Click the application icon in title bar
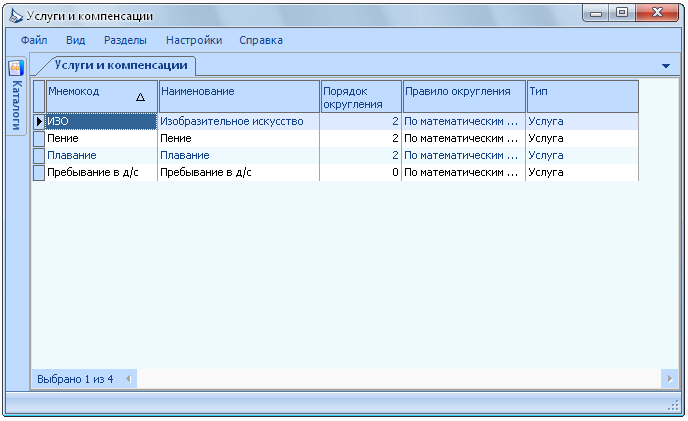 click(x=16, y=16)
